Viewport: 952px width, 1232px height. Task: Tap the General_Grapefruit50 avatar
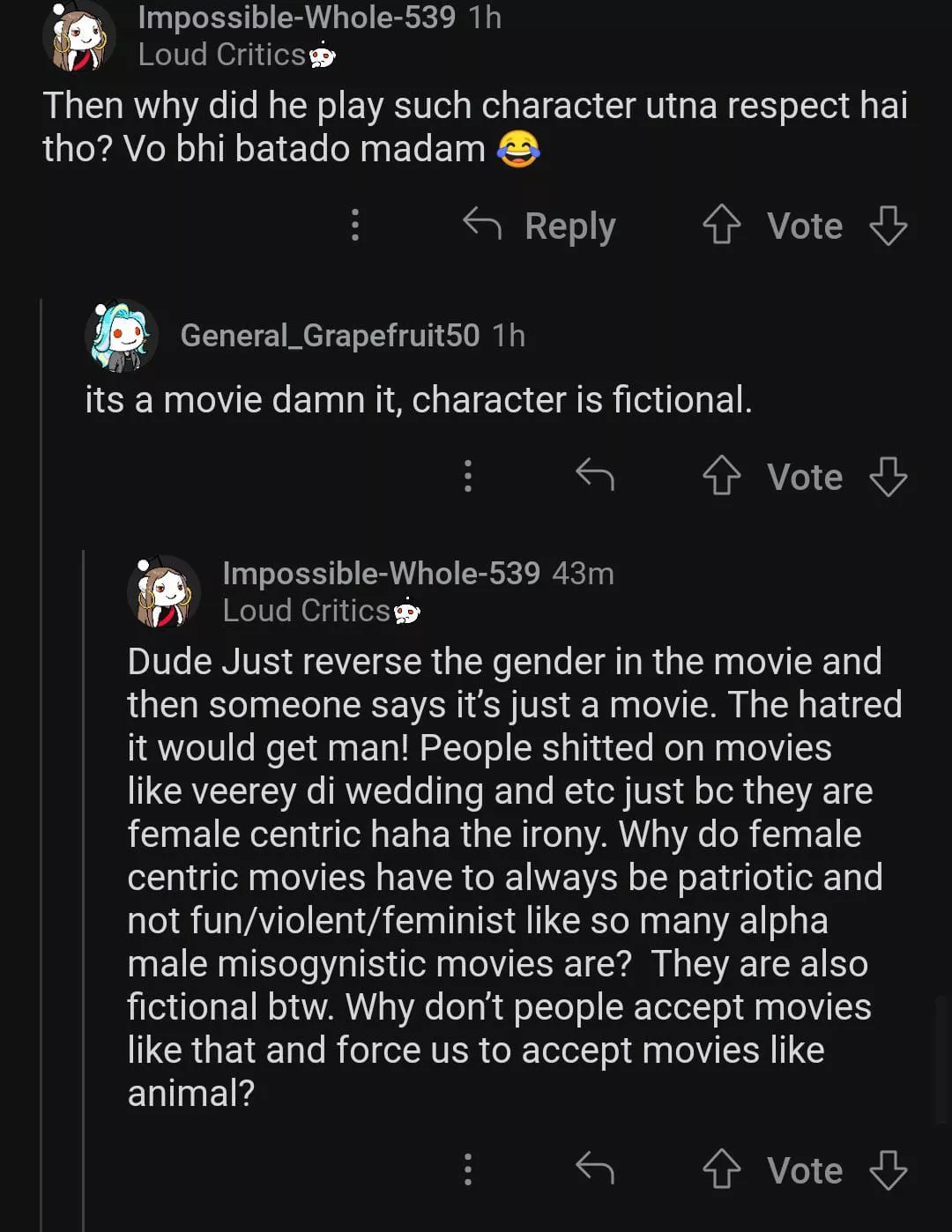tap(122, 336)
